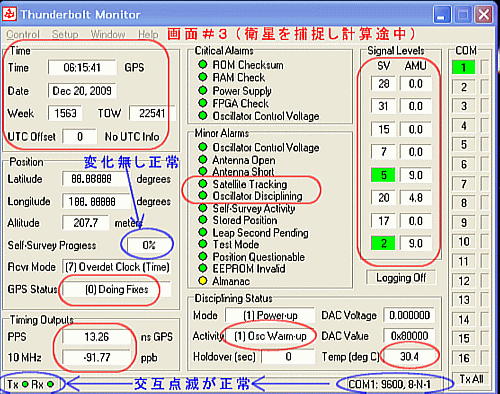Image resolution: width=500 pixels, height=394 pixels.
Task: Click the ROM Checksum alarm indicator
Action: pos(202,64)
